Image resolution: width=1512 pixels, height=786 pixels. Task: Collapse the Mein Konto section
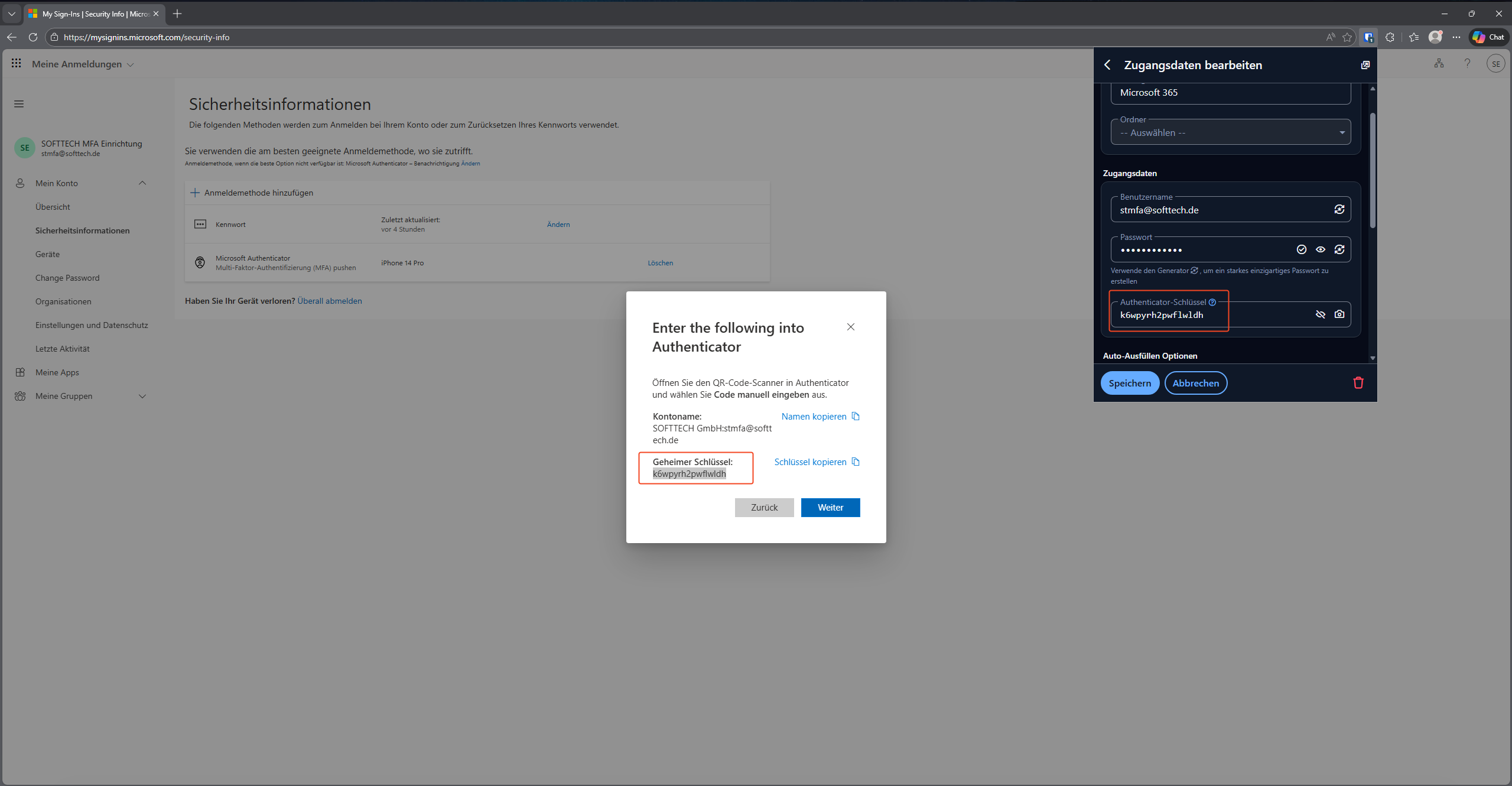[142, 183]
